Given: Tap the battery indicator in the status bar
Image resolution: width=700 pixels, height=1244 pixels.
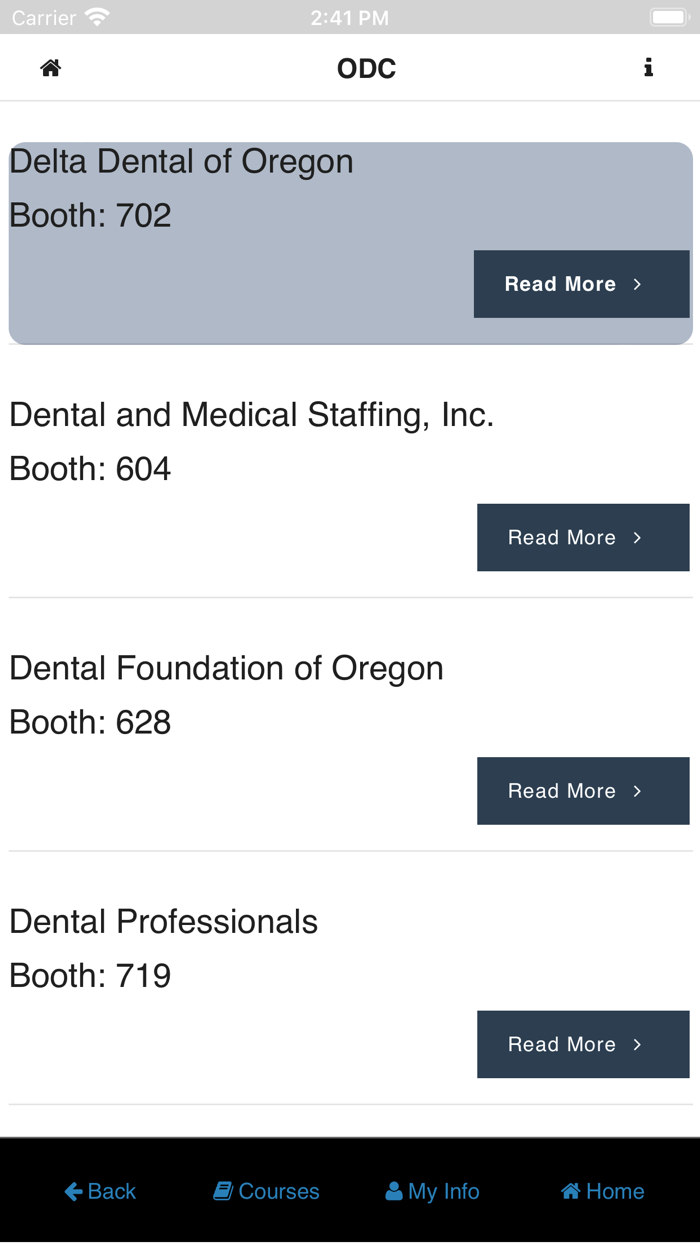Looking at the screenshot, I should (x=669, y=16).
